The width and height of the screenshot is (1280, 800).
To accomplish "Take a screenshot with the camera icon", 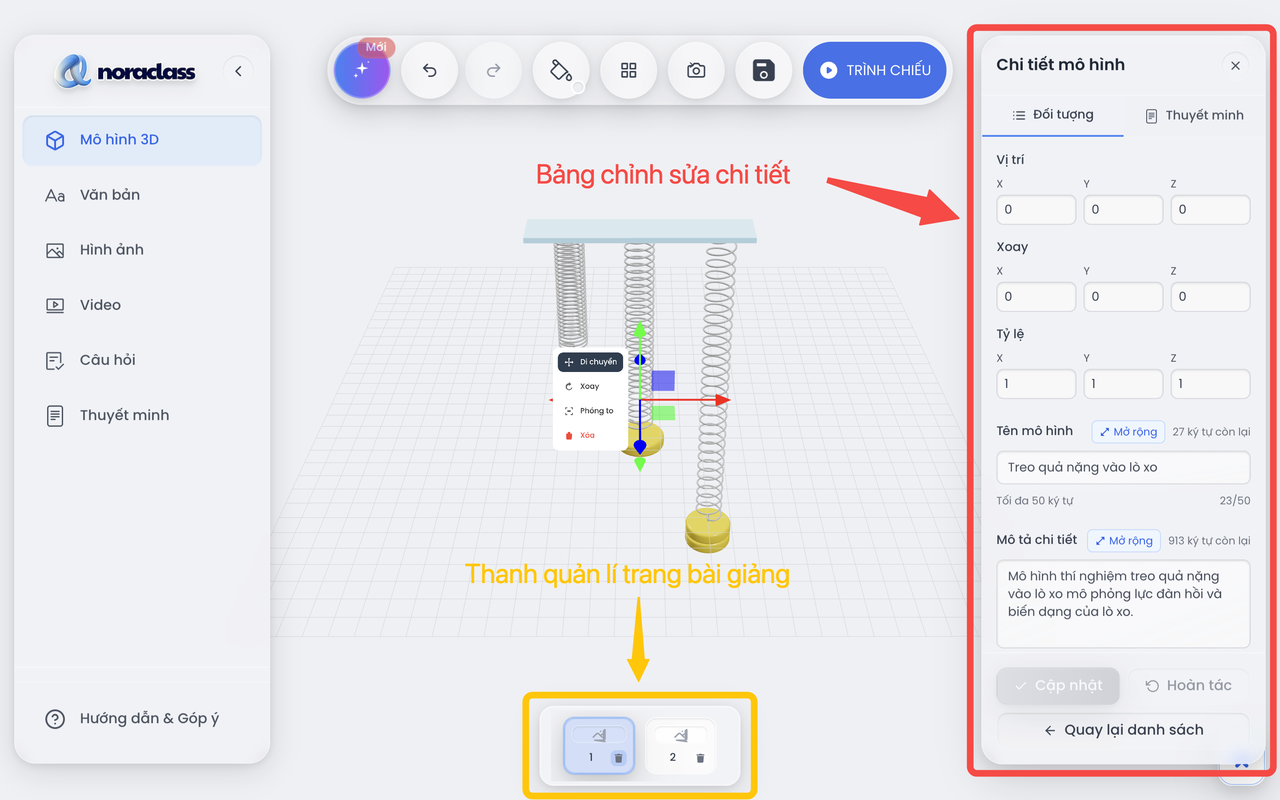I will coord(696,70).
